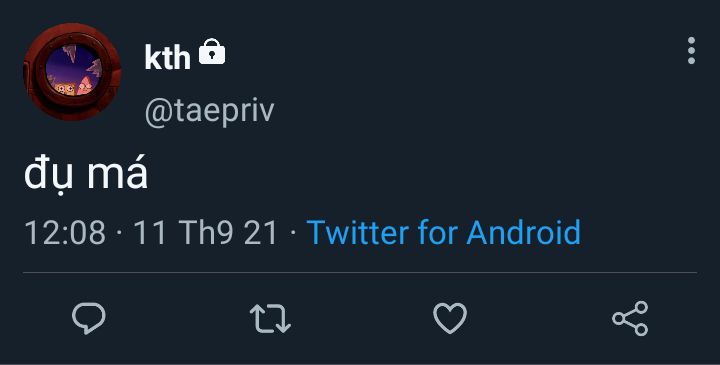Follow the Twitter for Android link
The height and width of the screenshot is (365, 720).
pos(444,232)
